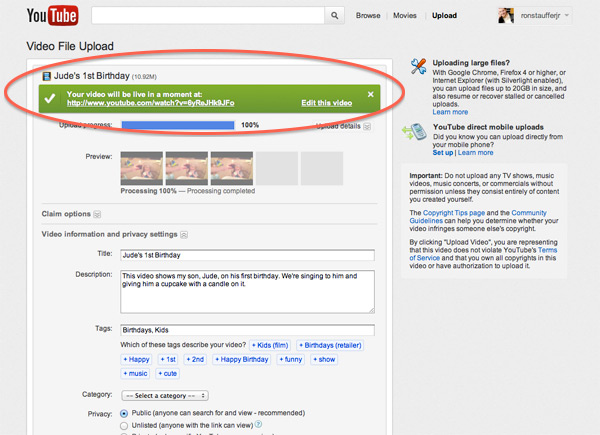Viewport: 600px width, 435px height.
Task: Expand the Claim options section
Action: click(x=97, y=214)
